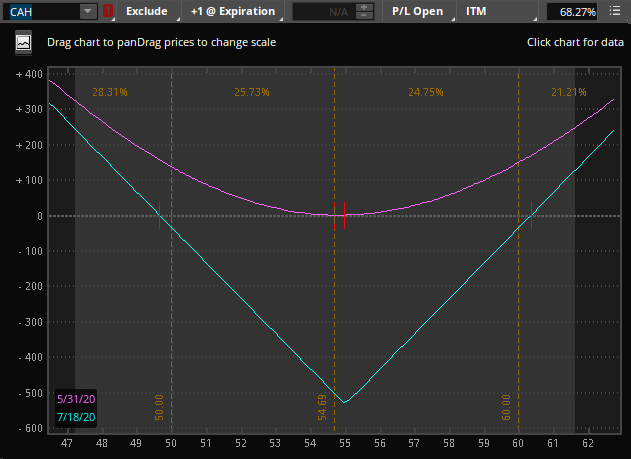Image resolution: width=631 pixels, height=459 pixels.
Task: Click the 7/18/20 cyan legend entry
Action: click(x=76, y=416)
